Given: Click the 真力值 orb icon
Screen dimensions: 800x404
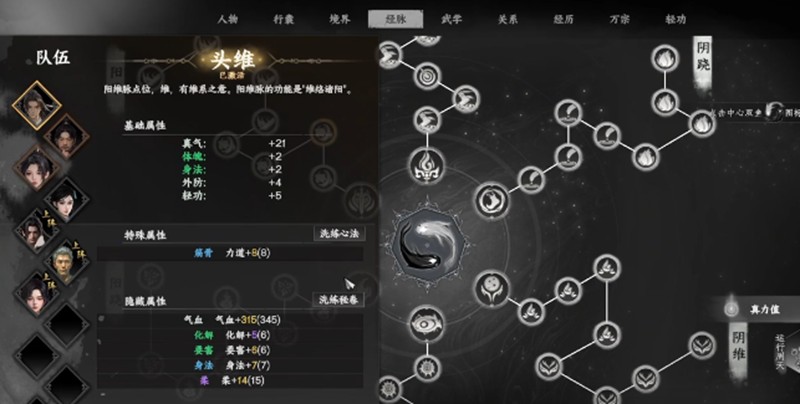Looking at the screenshot, I should [x=731, y=309].
